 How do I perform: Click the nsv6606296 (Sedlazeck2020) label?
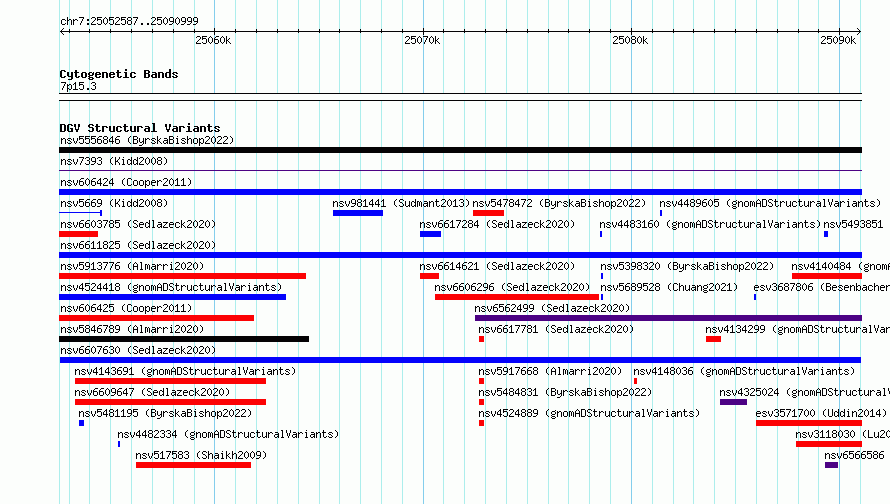[x=512, y=287]
